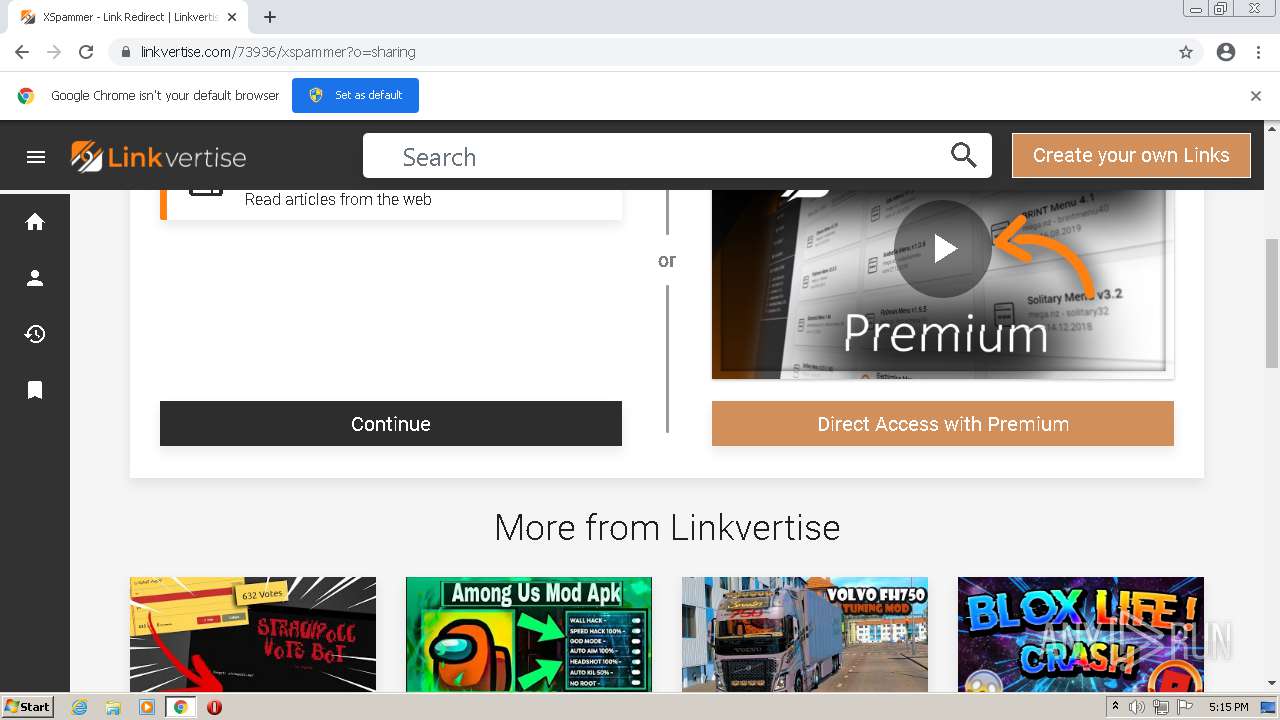Click the network tray icon
Image resolution: width=1280 pixels, height=720 pixels.
coord(1161,707)
